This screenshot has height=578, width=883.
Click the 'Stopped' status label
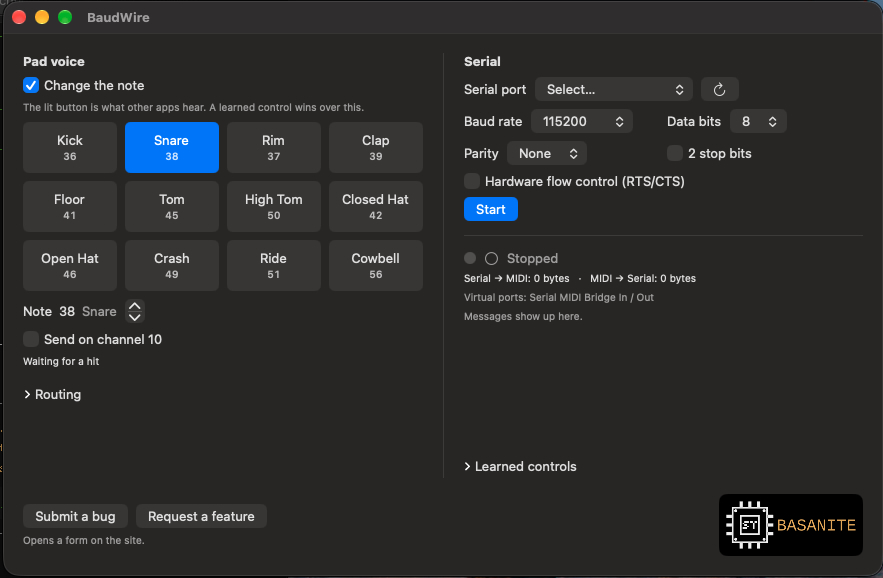[x=532, y=259]
